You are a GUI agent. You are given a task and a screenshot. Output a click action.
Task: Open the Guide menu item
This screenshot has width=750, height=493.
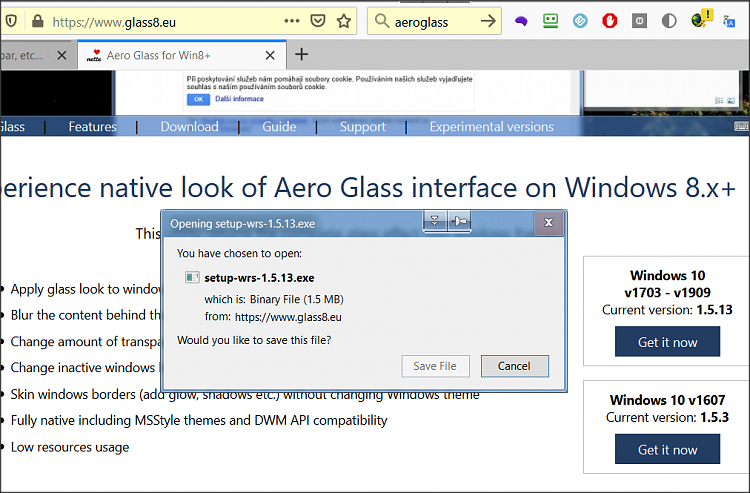pyautogui.click(x=279, y=127)
